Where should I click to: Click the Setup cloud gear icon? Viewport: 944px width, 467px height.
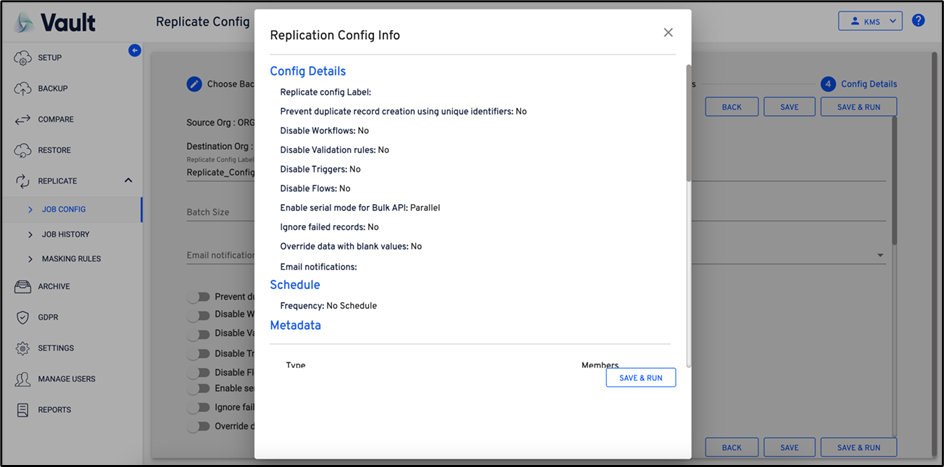[x=23, y=58]
